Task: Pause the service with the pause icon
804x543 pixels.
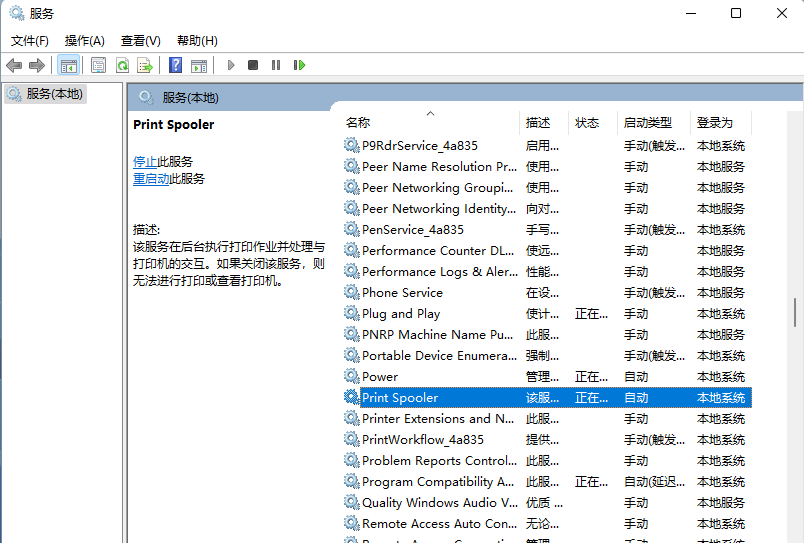Action: pyautogui.click(x=276, y=65)
